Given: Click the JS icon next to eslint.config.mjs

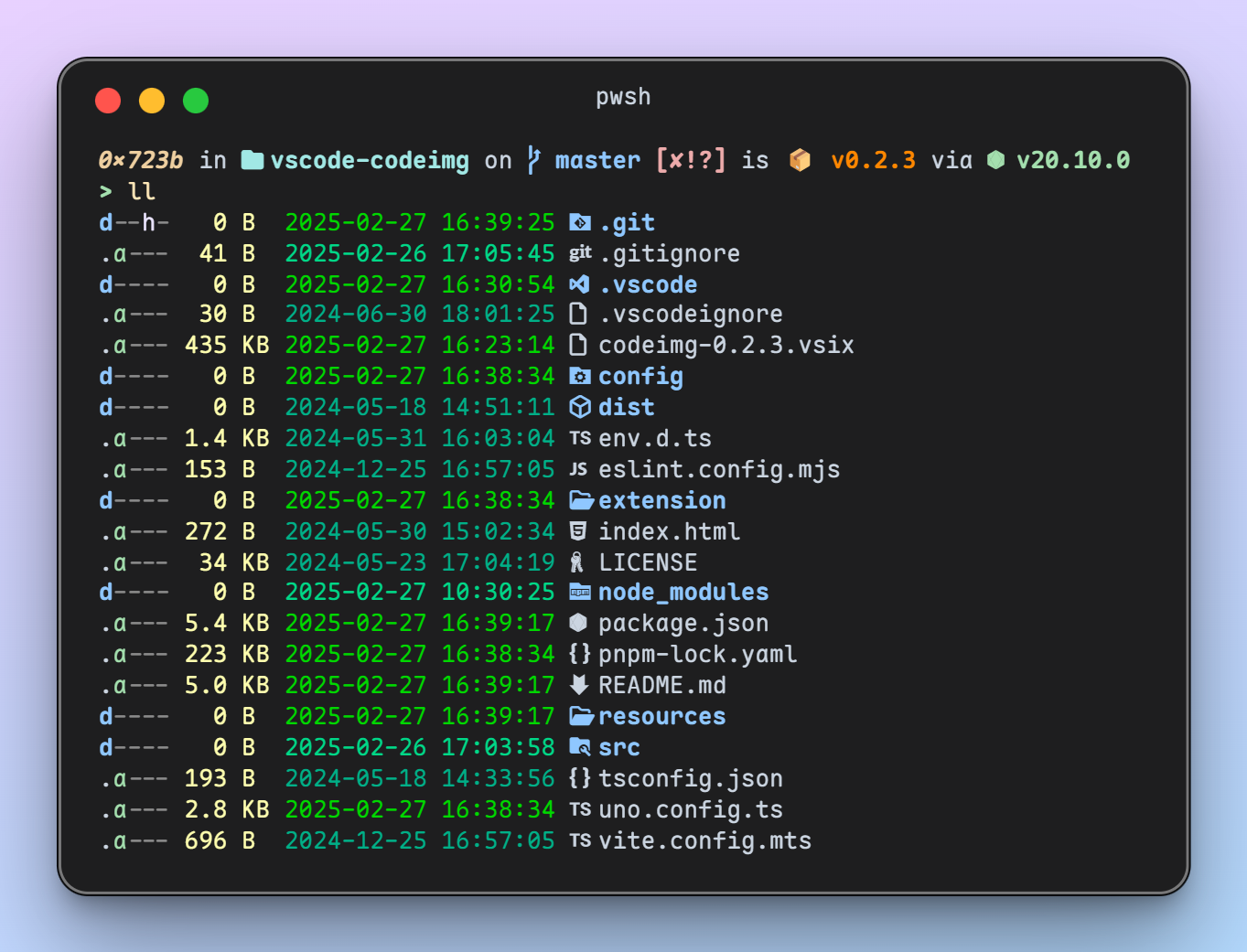Looking at the screenshot, I should click(581, 469).
